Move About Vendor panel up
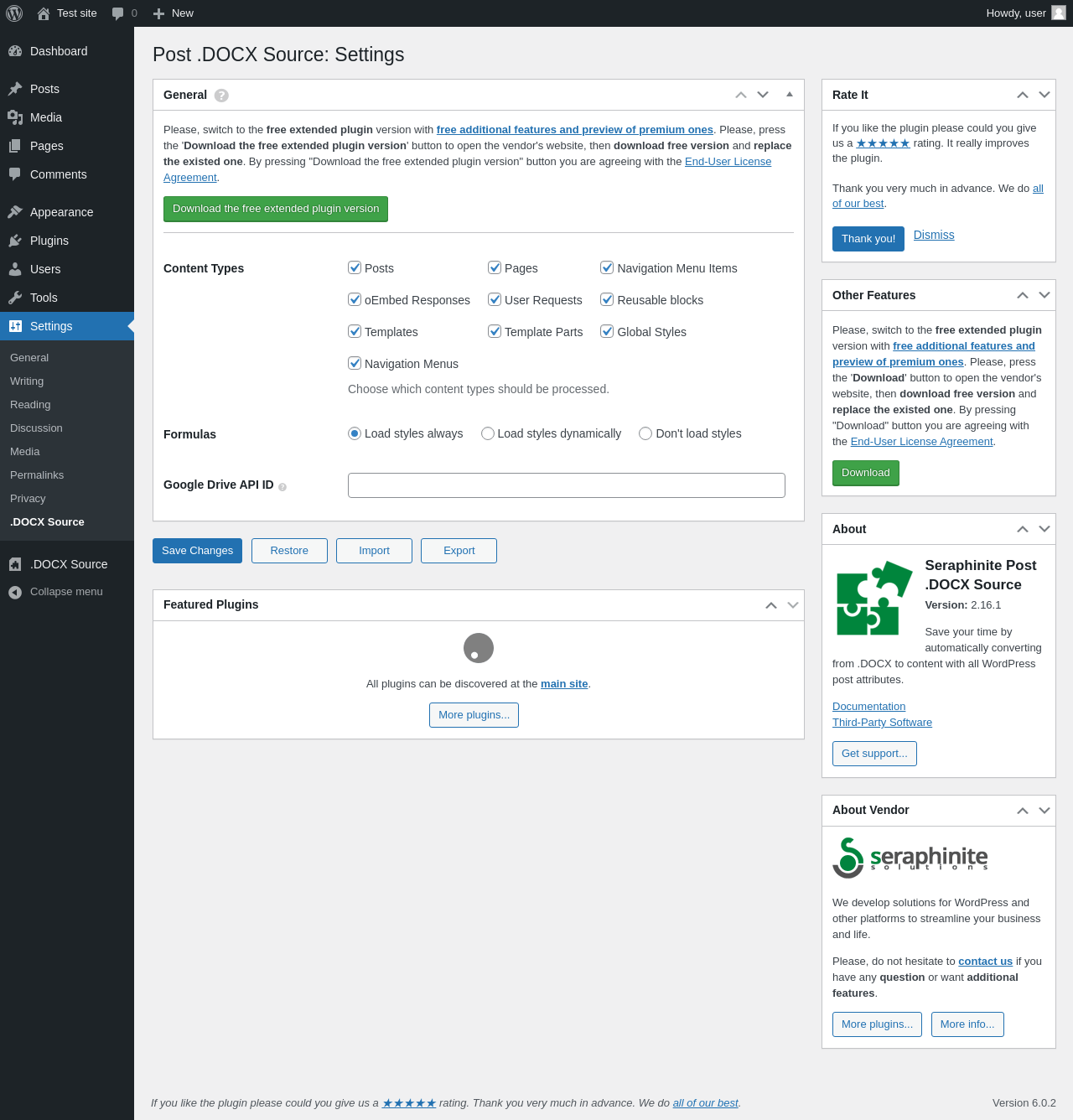The image size is (1073, 1120). (x=1023, y=811)
